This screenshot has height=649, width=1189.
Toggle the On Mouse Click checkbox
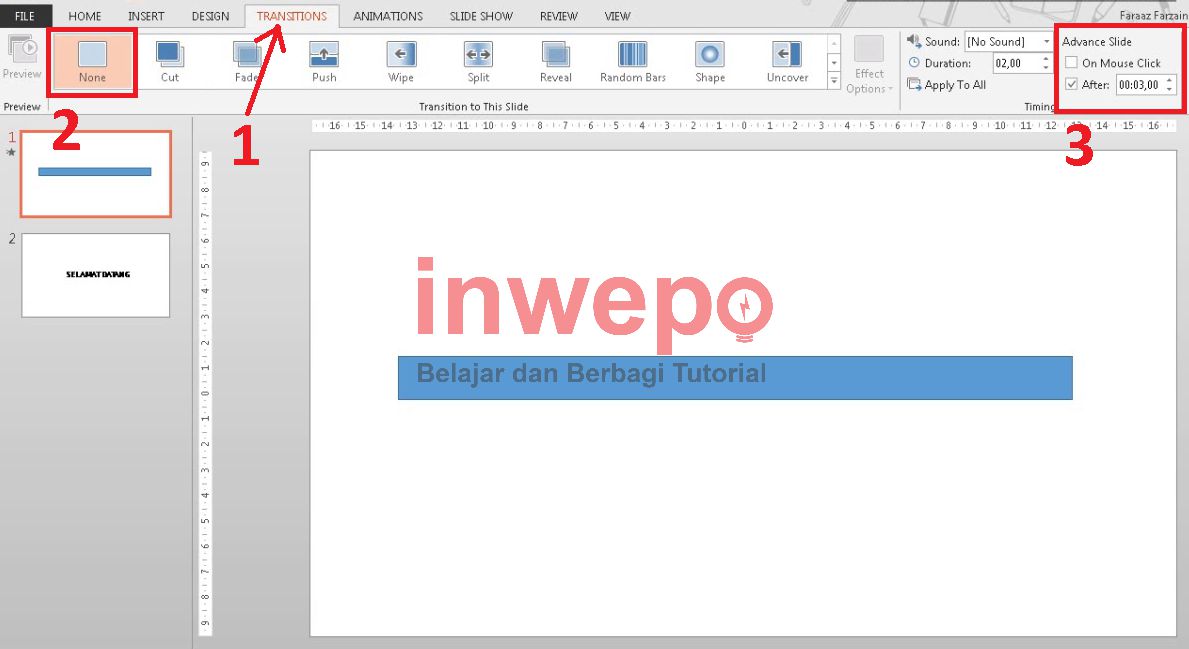tap(1071, 63)
